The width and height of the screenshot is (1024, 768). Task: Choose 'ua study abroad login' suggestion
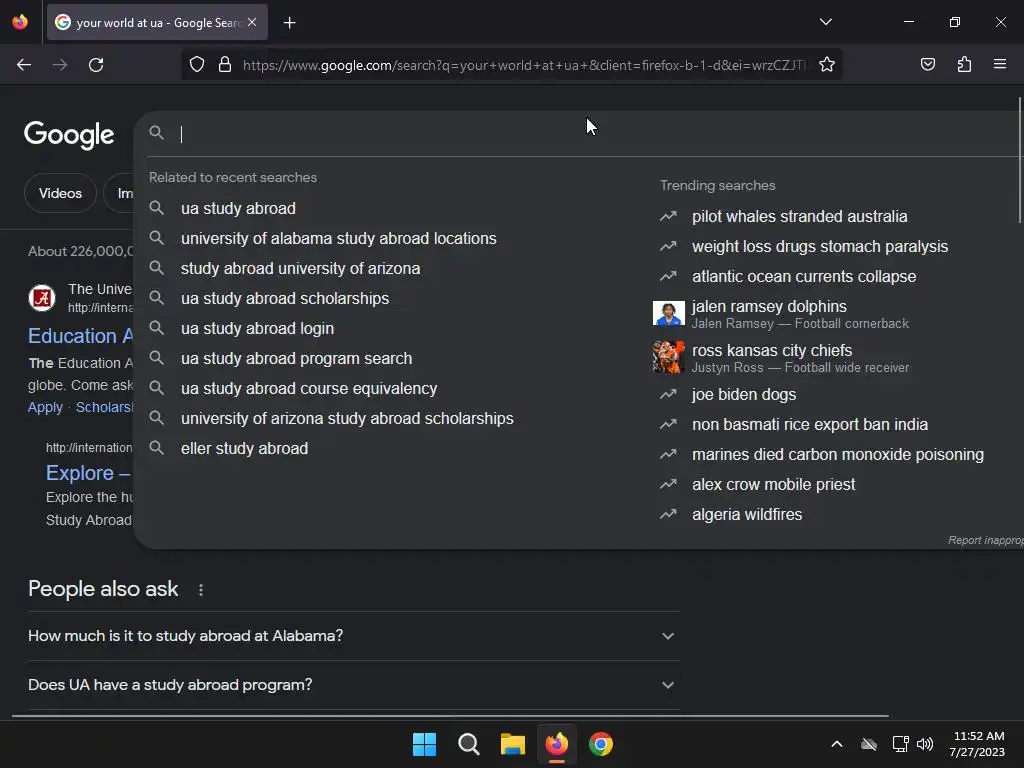(x=257, y=328)
